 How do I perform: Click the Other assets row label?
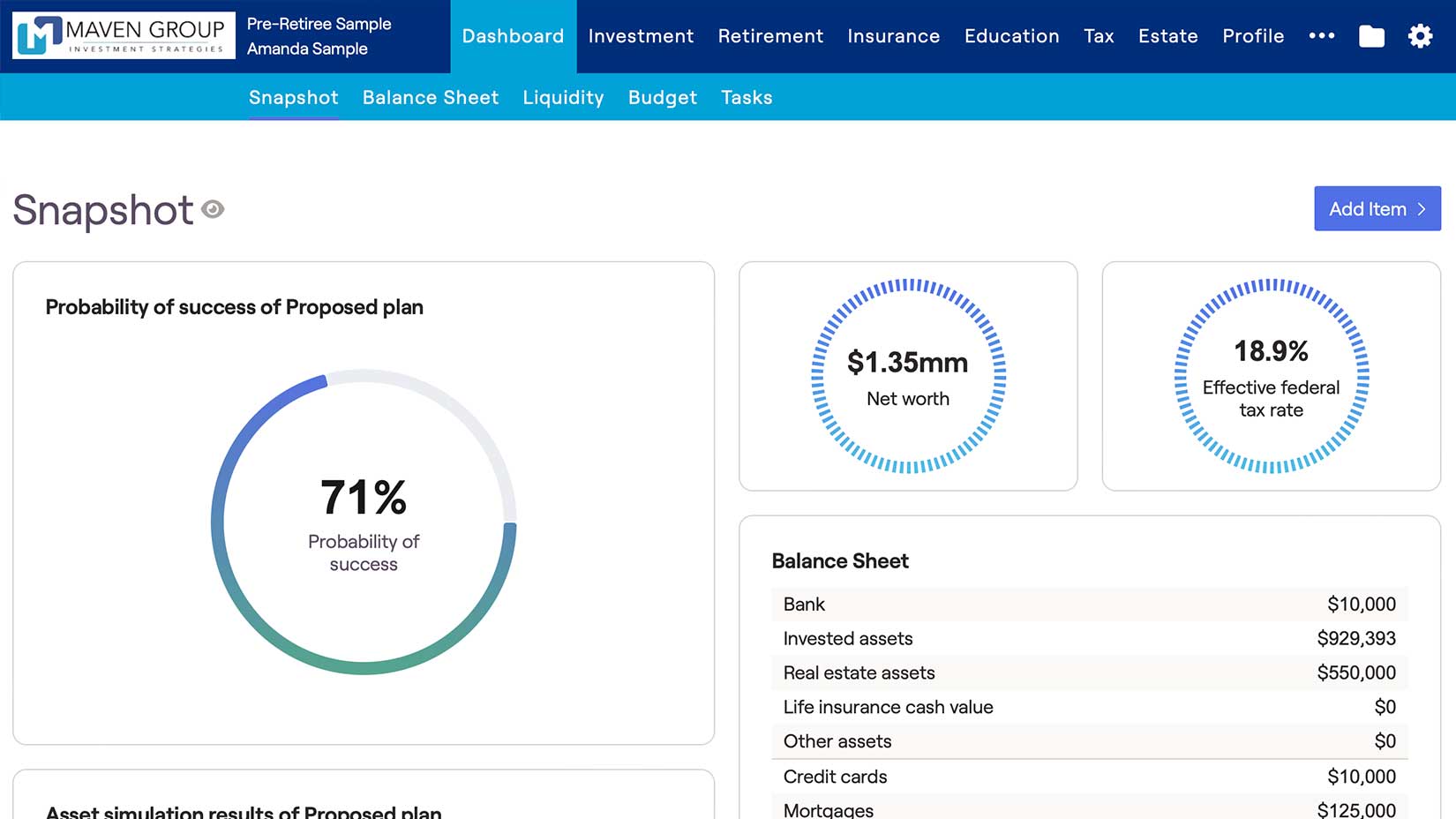point(837,741)
